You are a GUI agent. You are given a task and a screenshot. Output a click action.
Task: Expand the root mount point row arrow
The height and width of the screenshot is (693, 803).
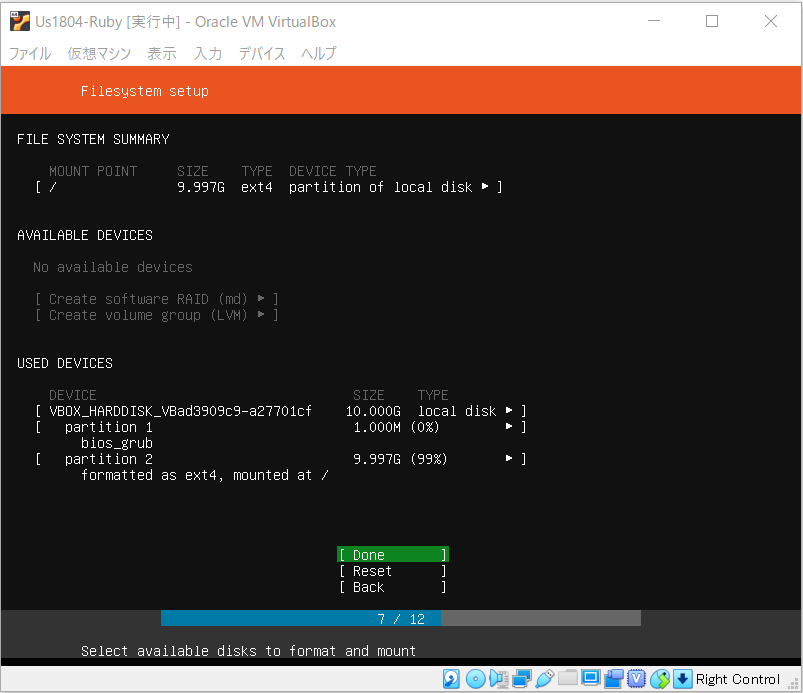pyautogui.click(x=485, y=187)
